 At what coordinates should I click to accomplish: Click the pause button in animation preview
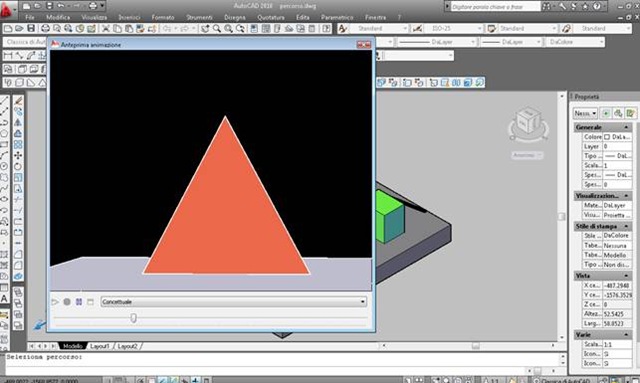point(79,302)
